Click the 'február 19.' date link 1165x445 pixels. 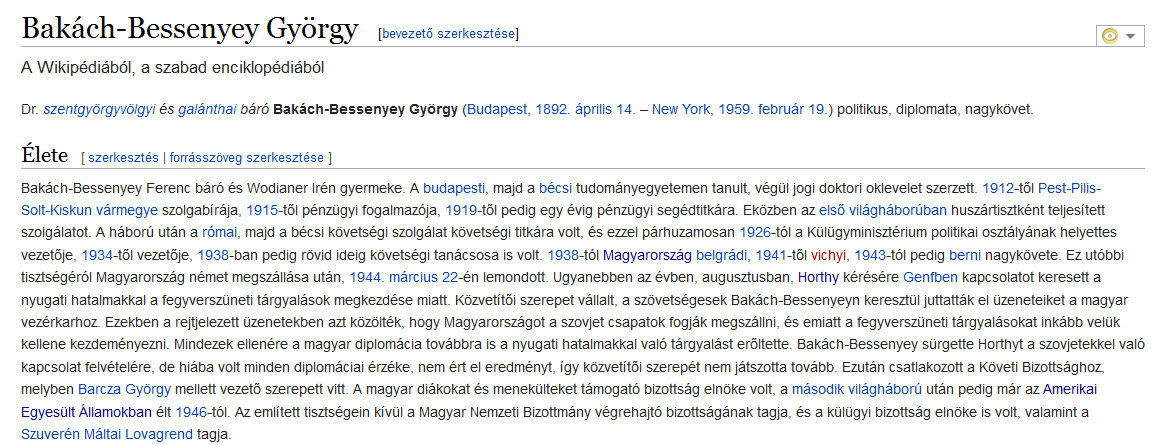pyautogui.click(x=790, y=108)
